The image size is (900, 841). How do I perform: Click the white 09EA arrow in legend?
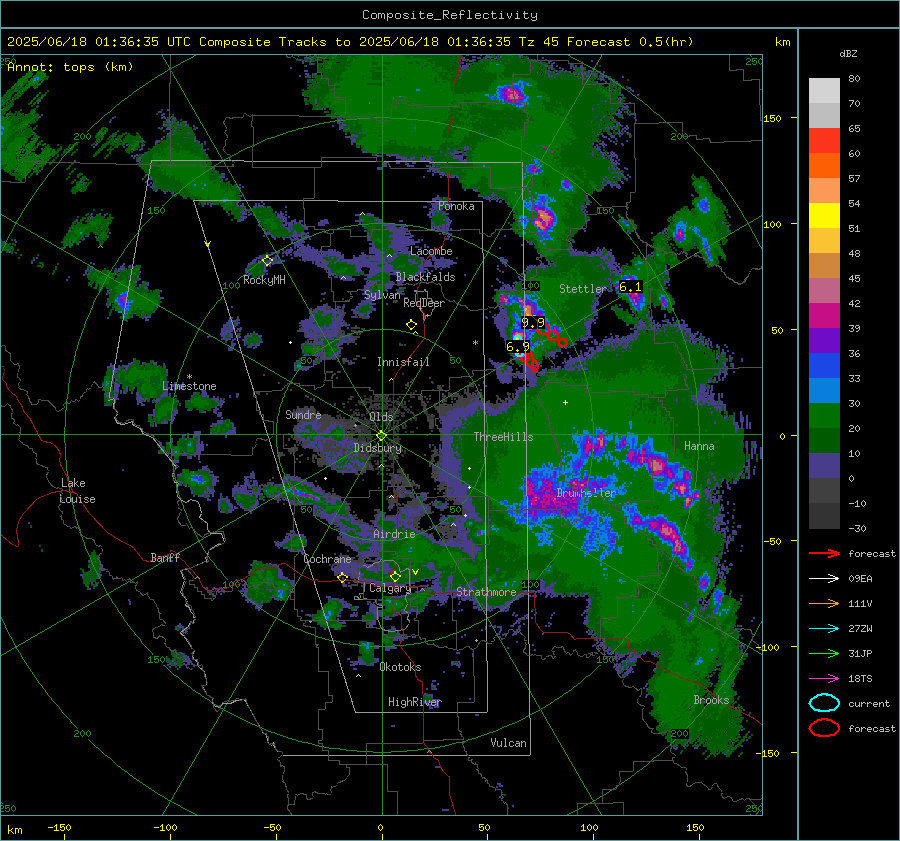(824, 579)
